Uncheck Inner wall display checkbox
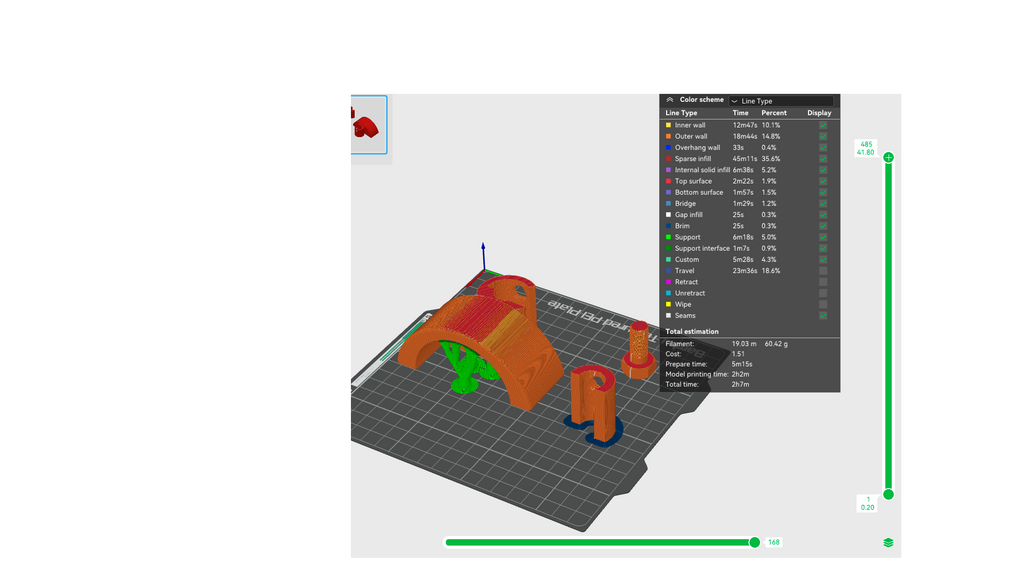The height and width of the screenshot is (576, 1024). pos(823,125)
